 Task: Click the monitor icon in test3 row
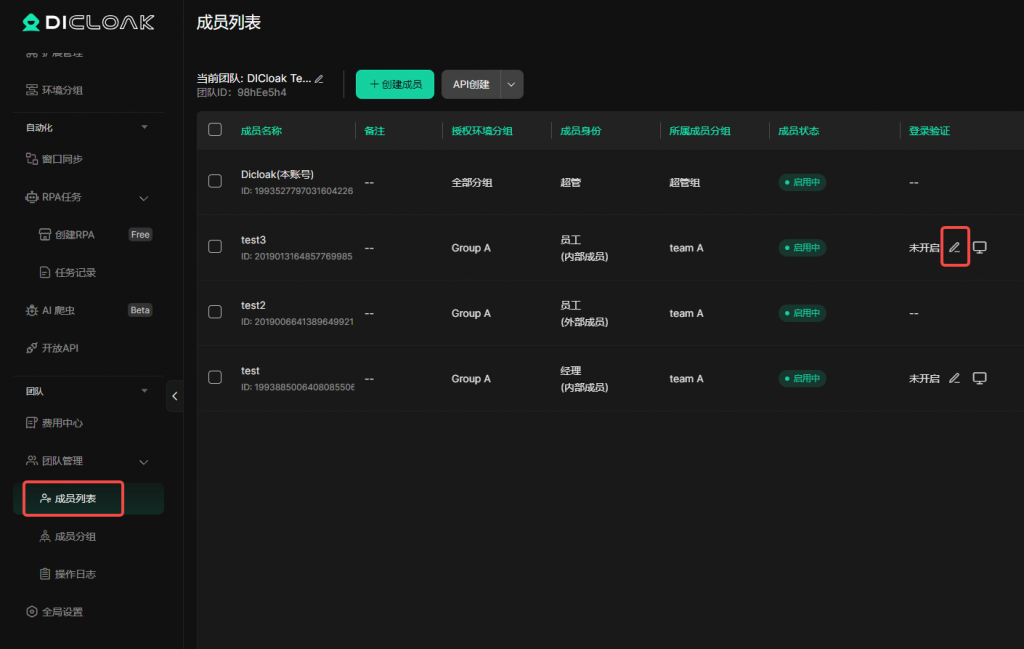pos(980,248)
